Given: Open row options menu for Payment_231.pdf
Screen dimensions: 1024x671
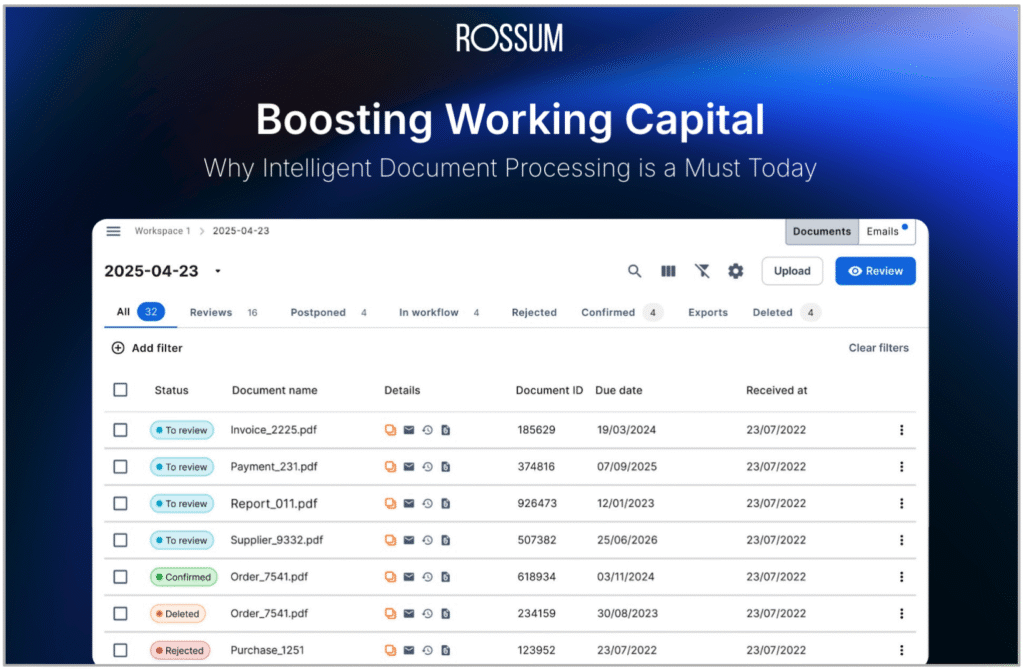Looking at the screenshot, I should [x=902, y=466].
